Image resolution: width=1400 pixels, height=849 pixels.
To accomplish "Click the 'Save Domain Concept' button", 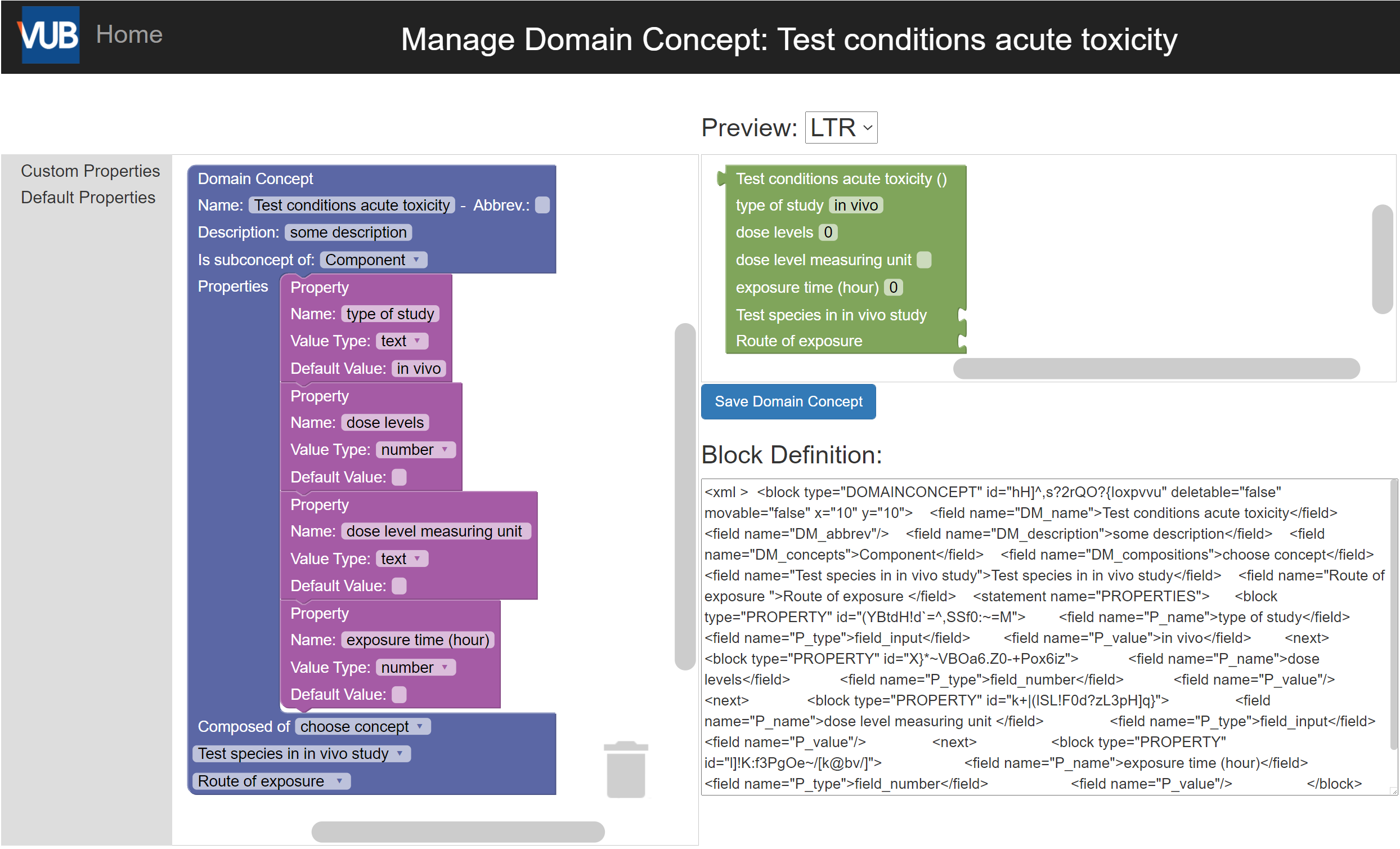I will 788,401.
